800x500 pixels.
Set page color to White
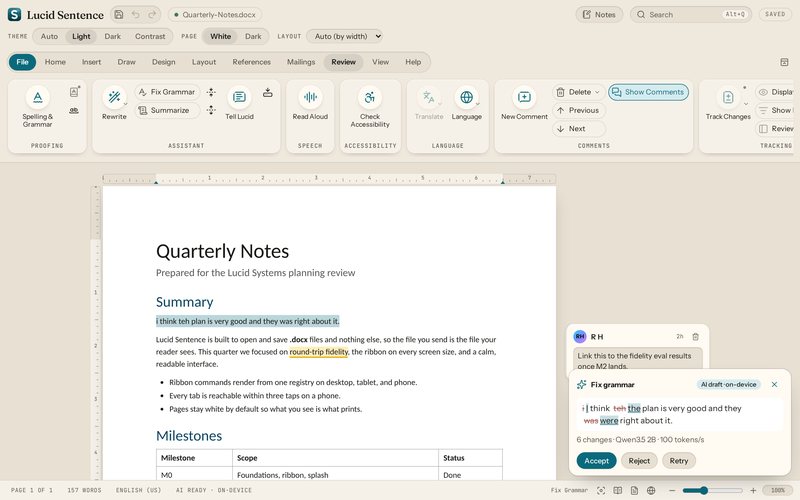(x=220, y=36)
